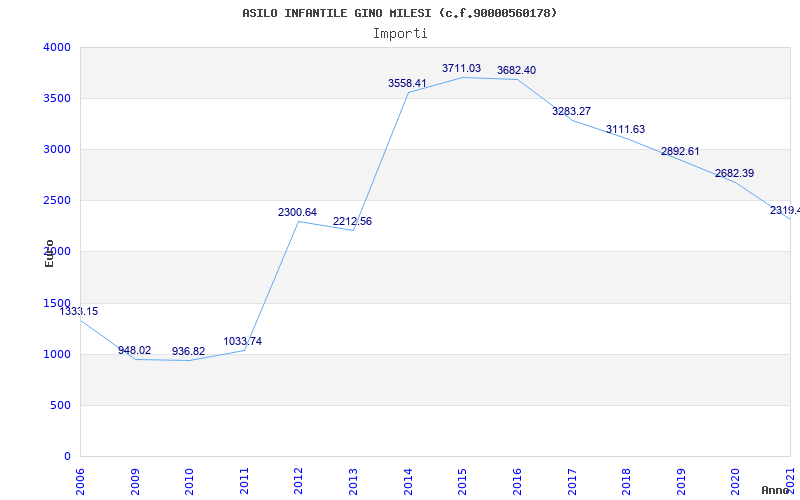
Task: Click the Euro y-axis label
Action: (x=49, y=253)
